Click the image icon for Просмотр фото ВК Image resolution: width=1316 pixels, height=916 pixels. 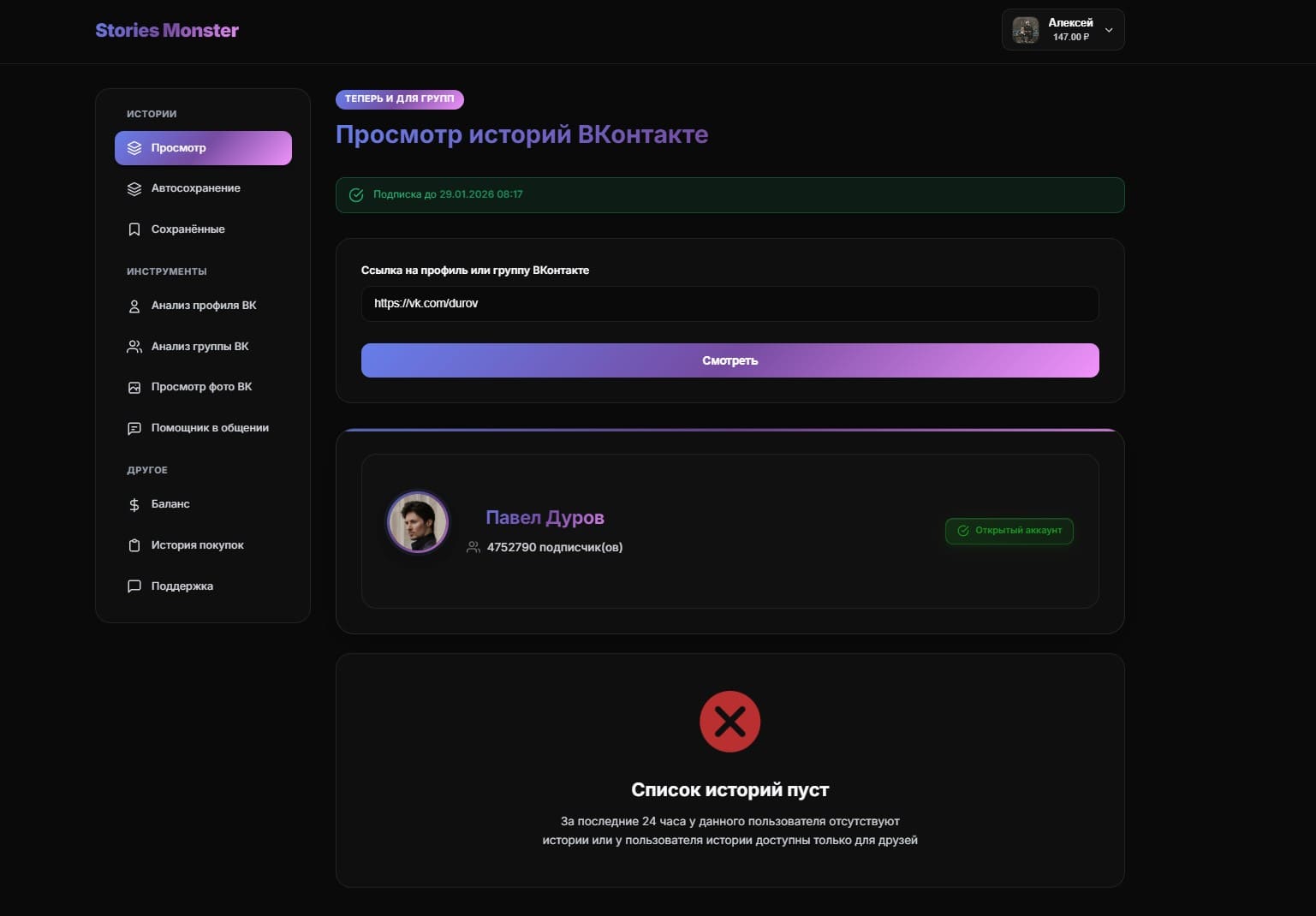click(x=134, y=387)
